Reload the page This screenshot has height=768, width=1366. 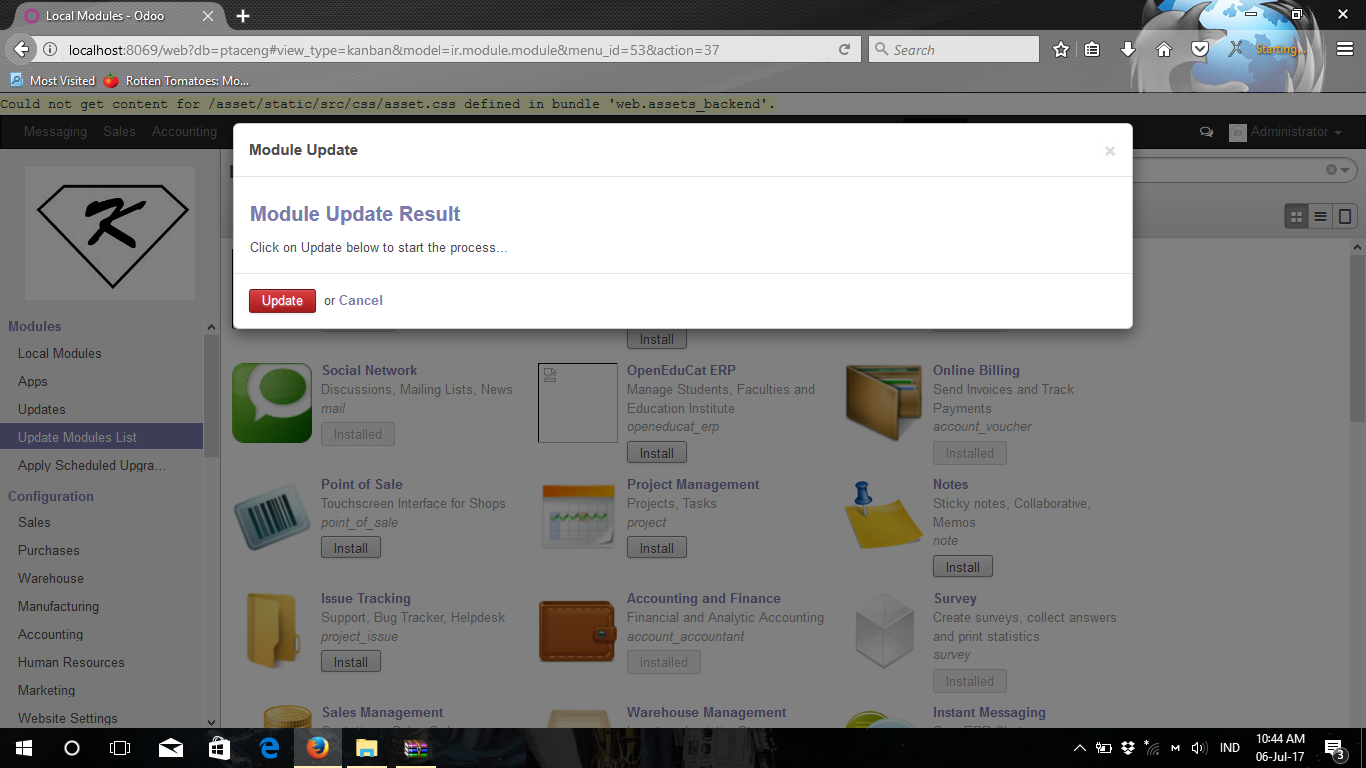(x=845, y=50)
